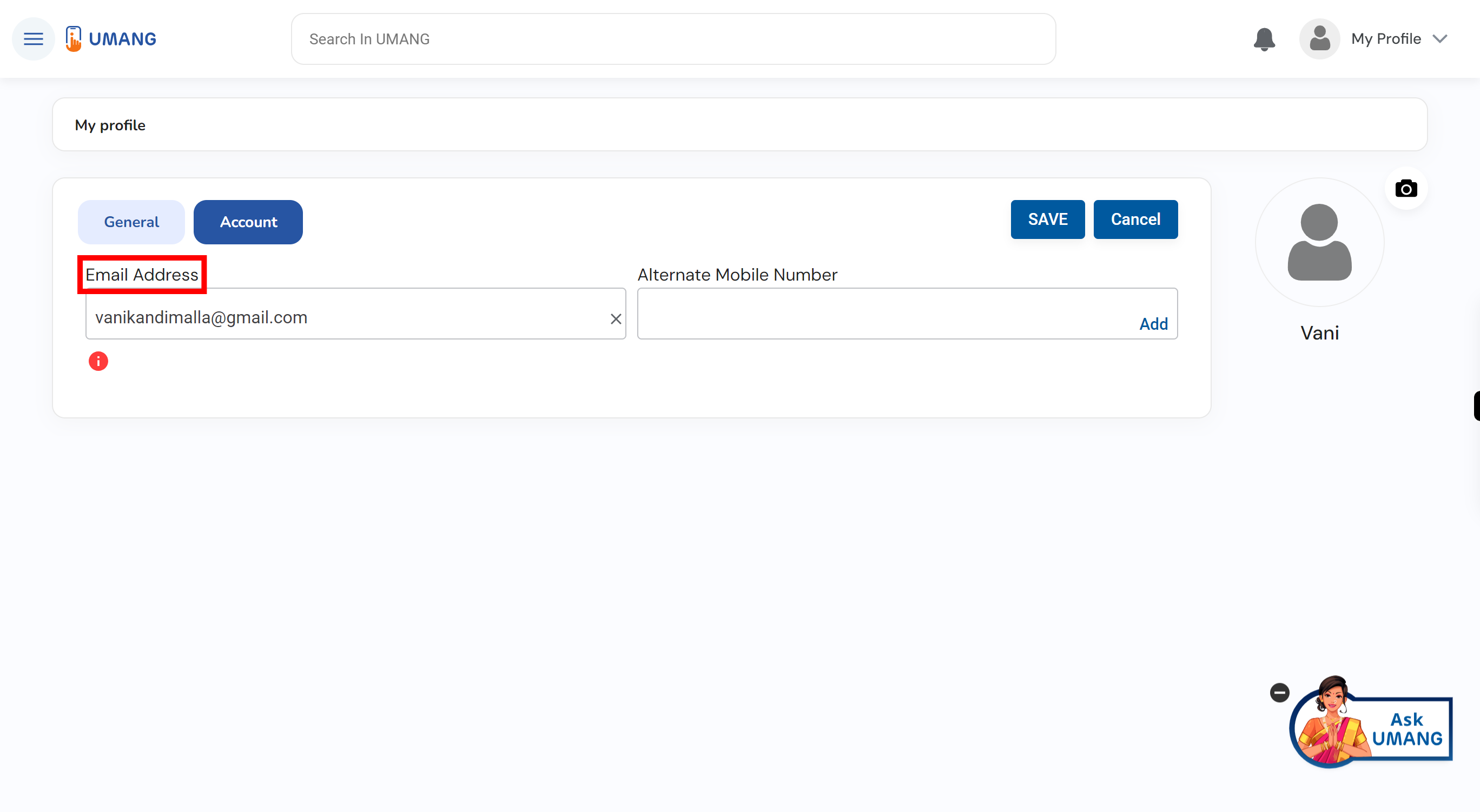Click the camera icon to change photo
1480x812 pixels.
tap(1405, 188)
